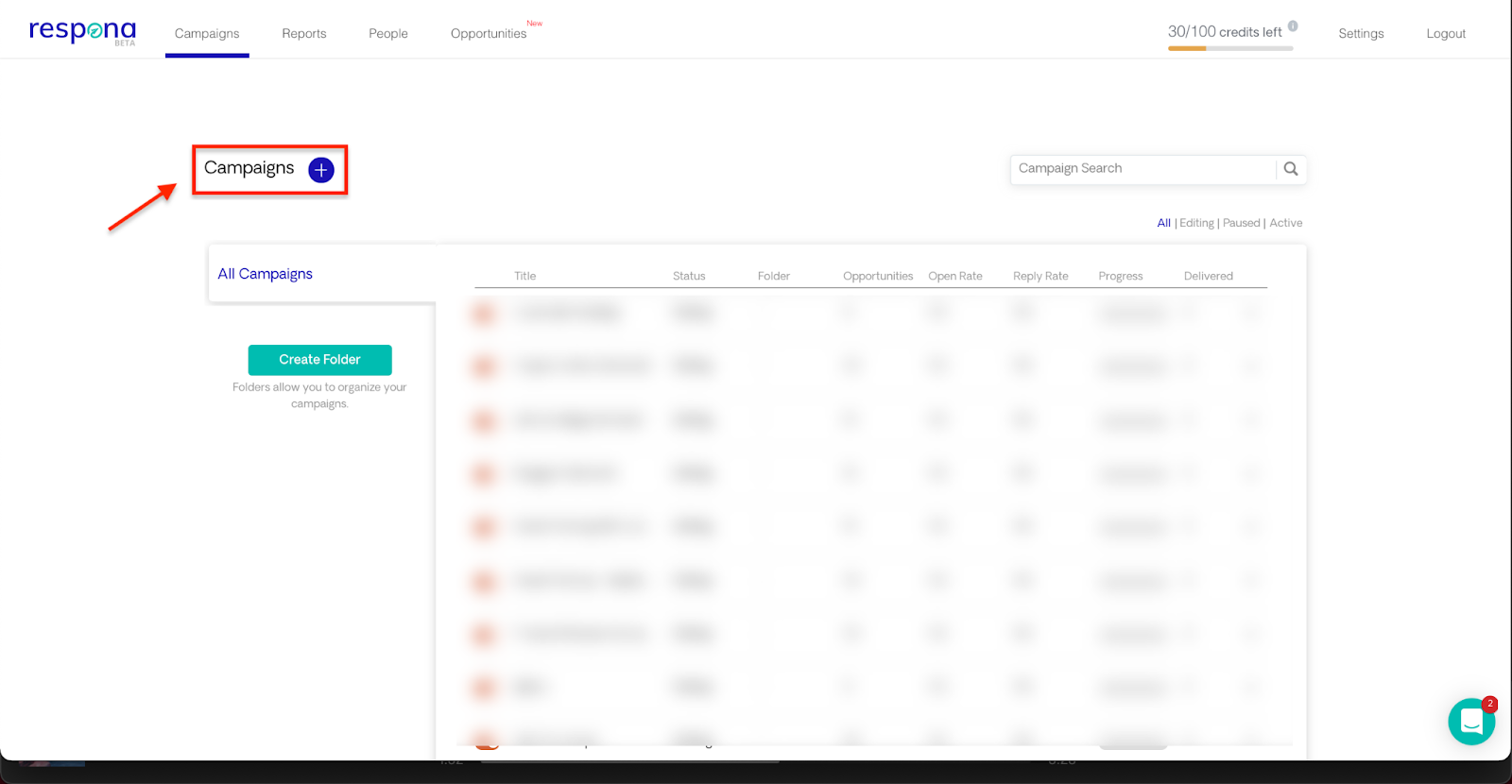Add a new campaign with plus icon

coord(321,170)
